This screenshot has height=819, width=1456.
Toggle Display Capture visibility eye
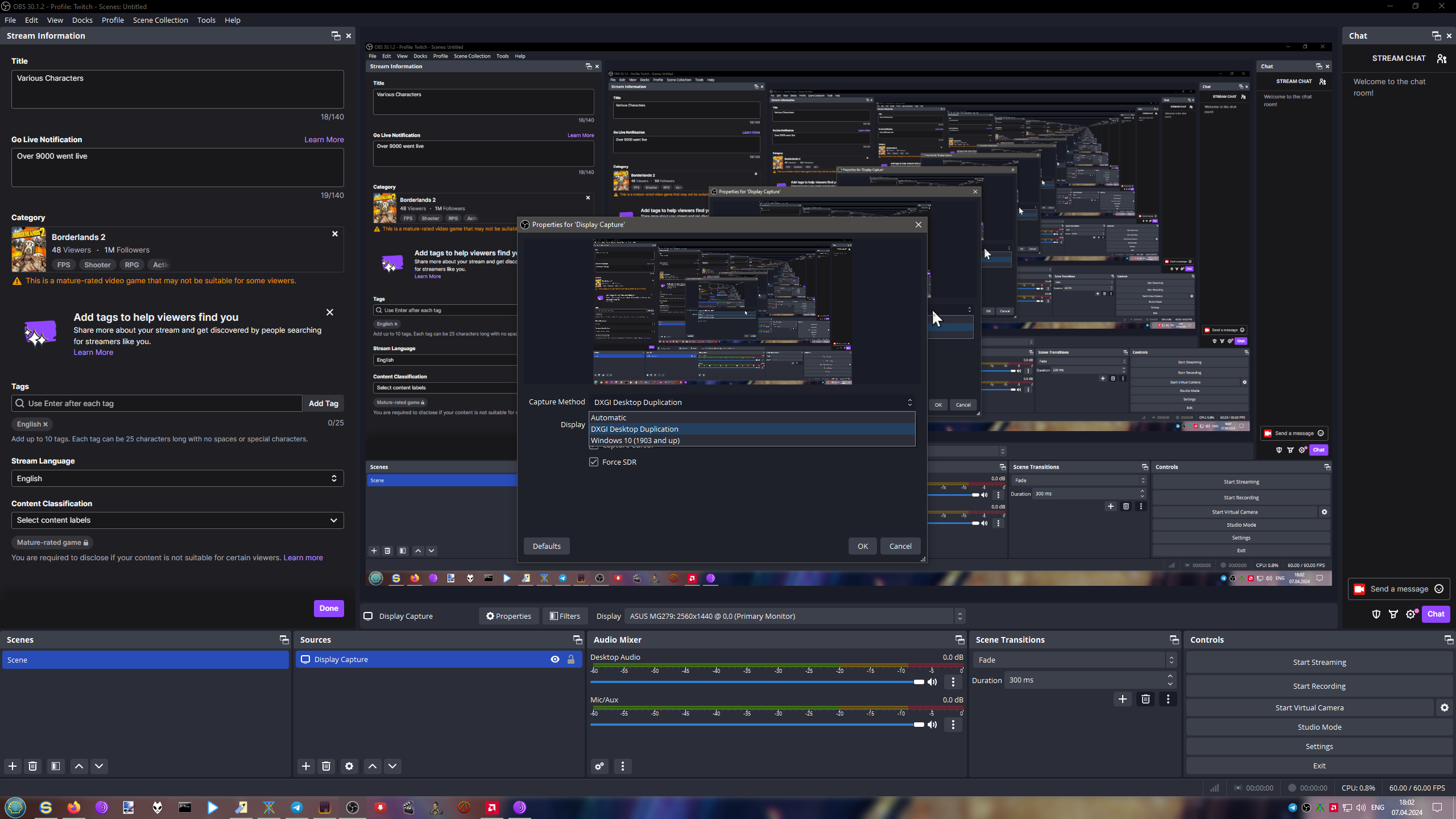point(555,659)
